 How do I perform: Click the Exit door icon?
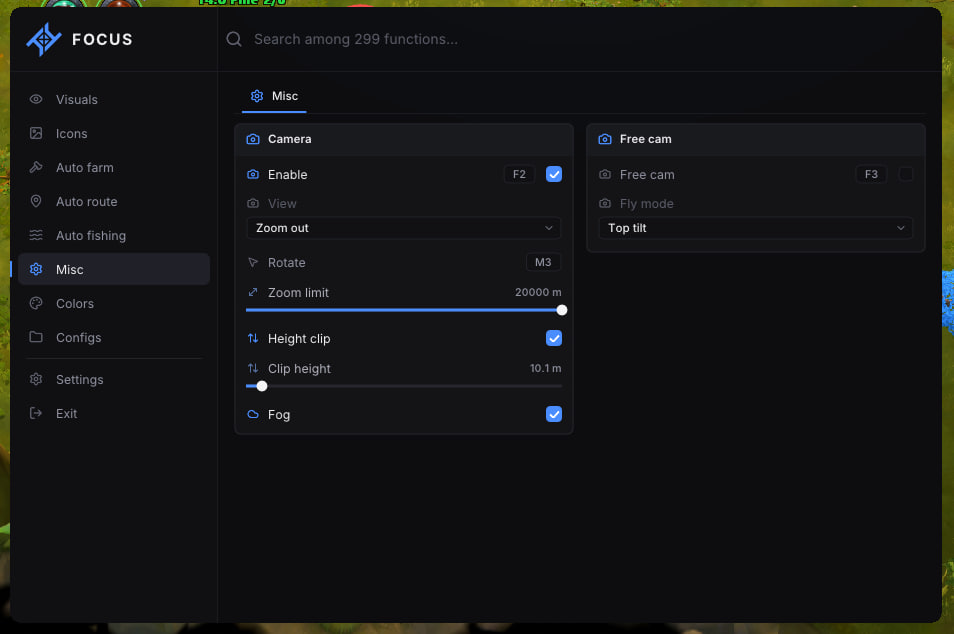coord(36,413)
